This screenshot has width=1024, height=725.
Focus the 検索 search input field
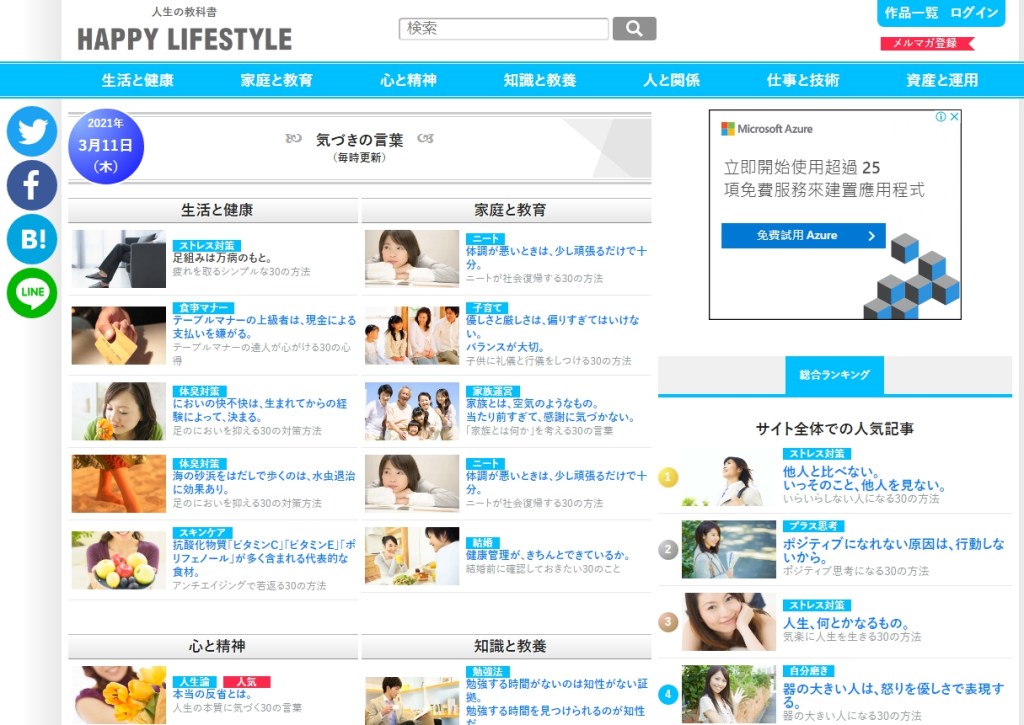coord(503,28)
